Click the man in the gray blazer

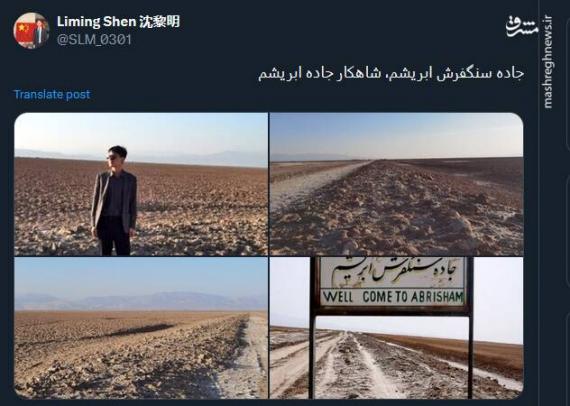click(x=115, y=201)
